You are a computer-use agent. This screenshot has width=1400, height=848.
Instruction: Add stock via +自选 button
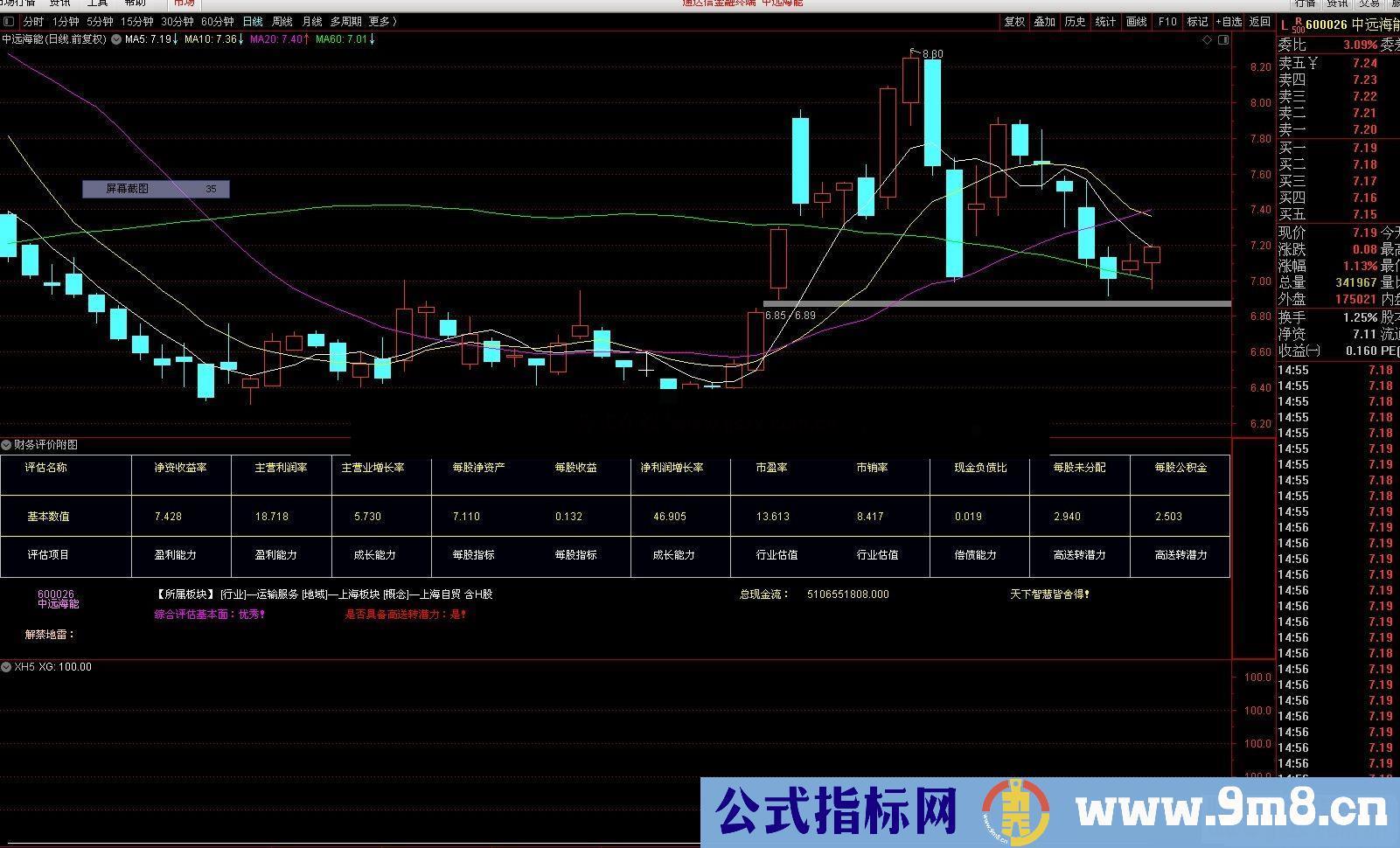coord(1229,22)
